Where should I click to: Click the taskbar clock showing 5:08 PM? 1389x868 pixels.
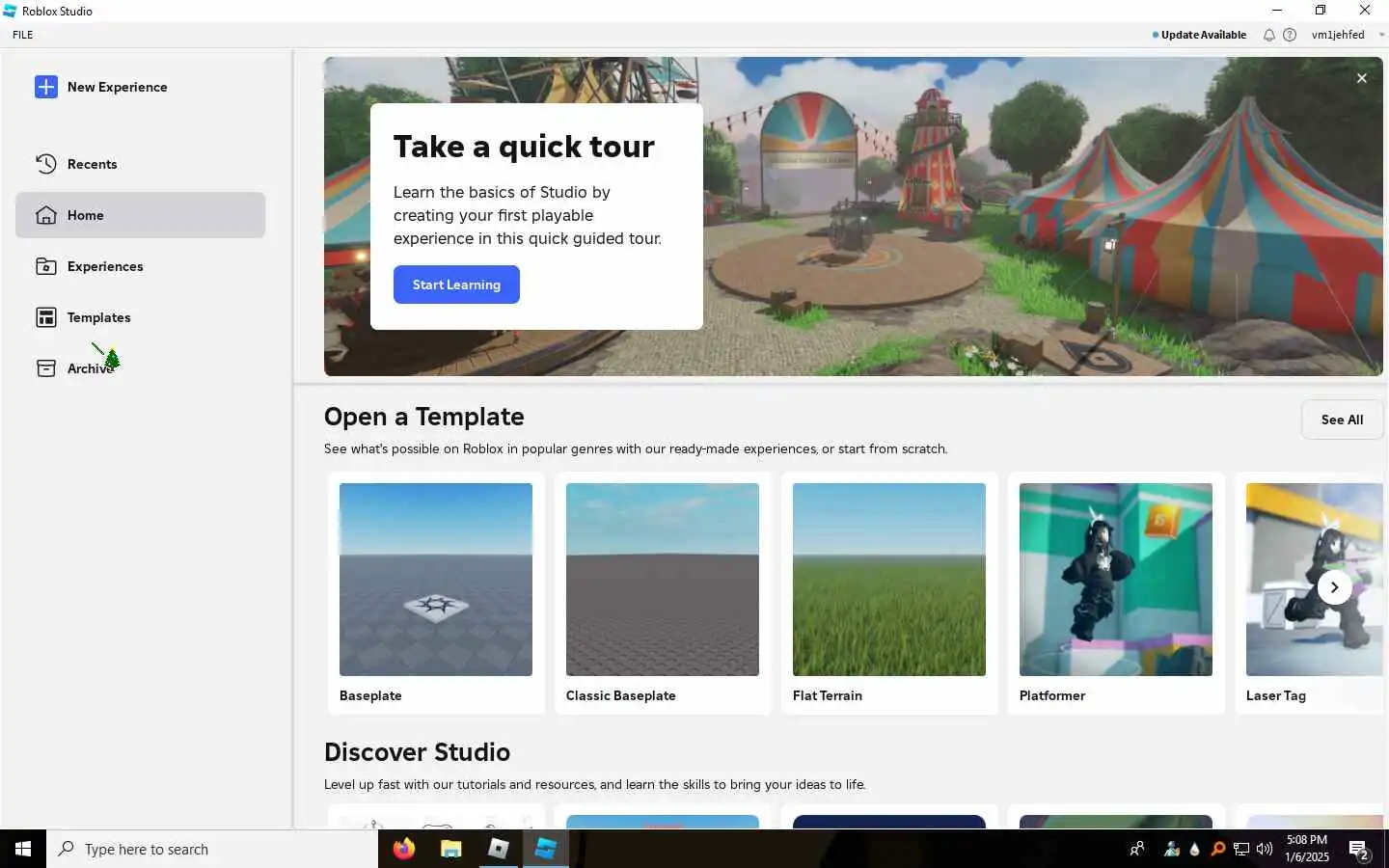pyautogui.click(x=1307, y=849)
